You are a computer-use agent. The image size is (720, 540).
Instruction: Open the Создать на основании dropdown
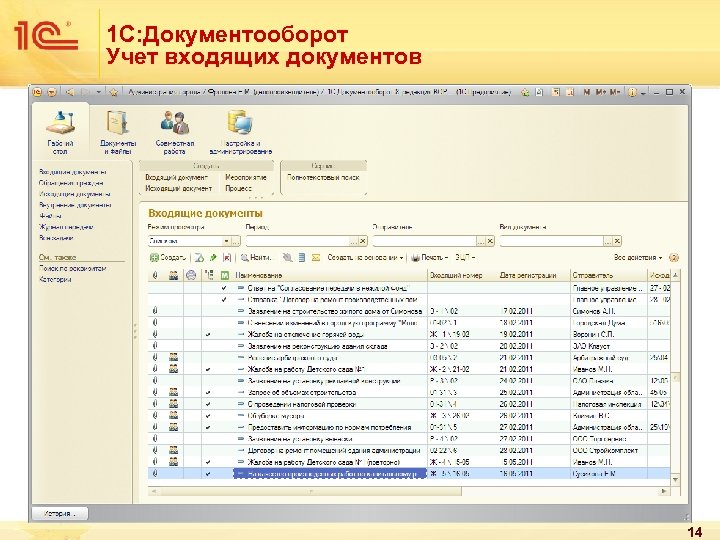[365, 258]
